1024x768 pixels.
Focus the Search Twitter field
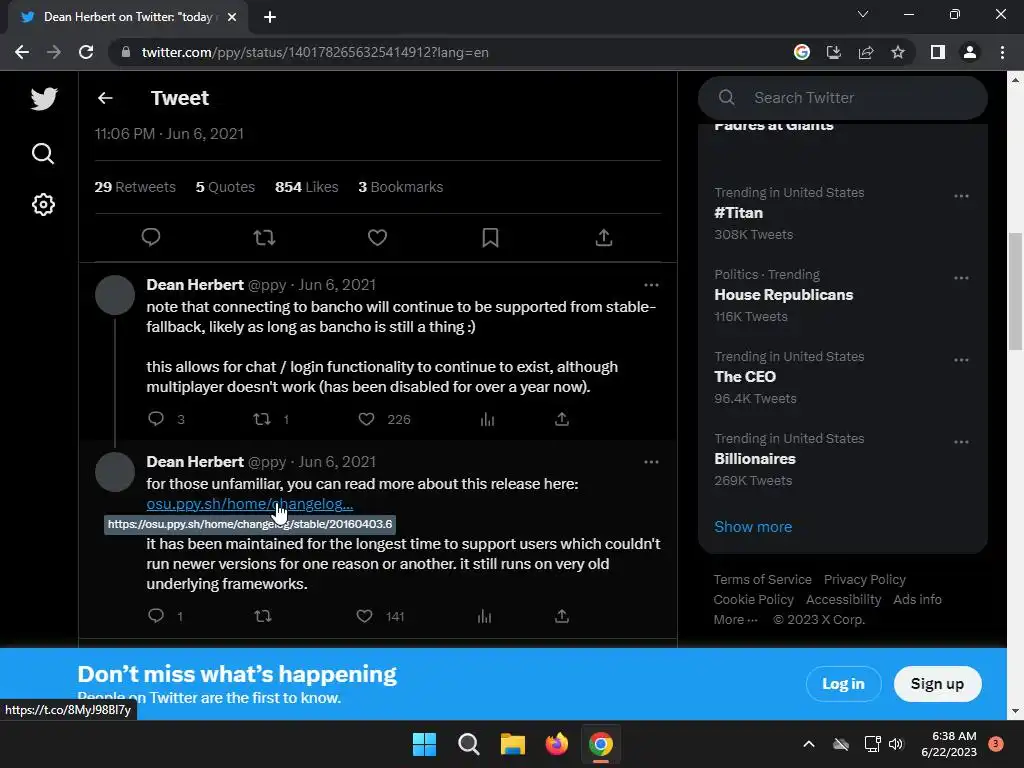[842, 97]
